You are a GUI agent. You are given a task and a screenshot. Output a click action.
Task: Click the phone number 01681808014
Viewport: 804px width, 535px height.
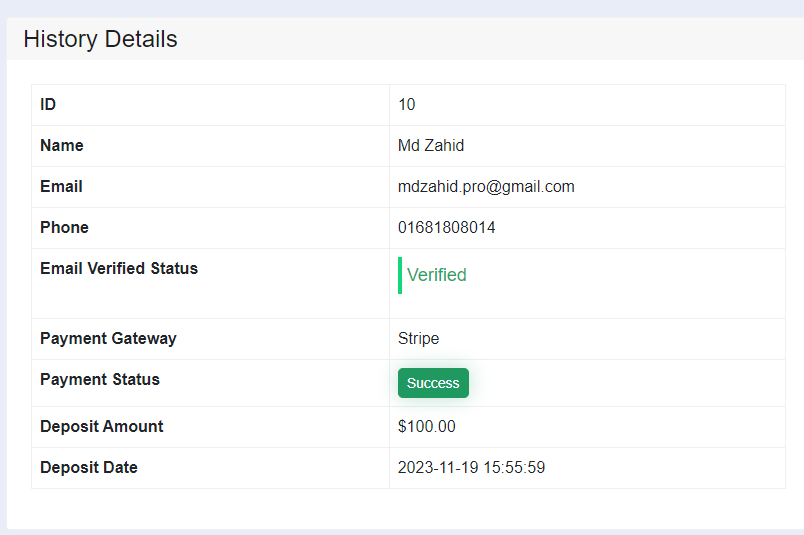pyautogui.click(x=447, y=227)
